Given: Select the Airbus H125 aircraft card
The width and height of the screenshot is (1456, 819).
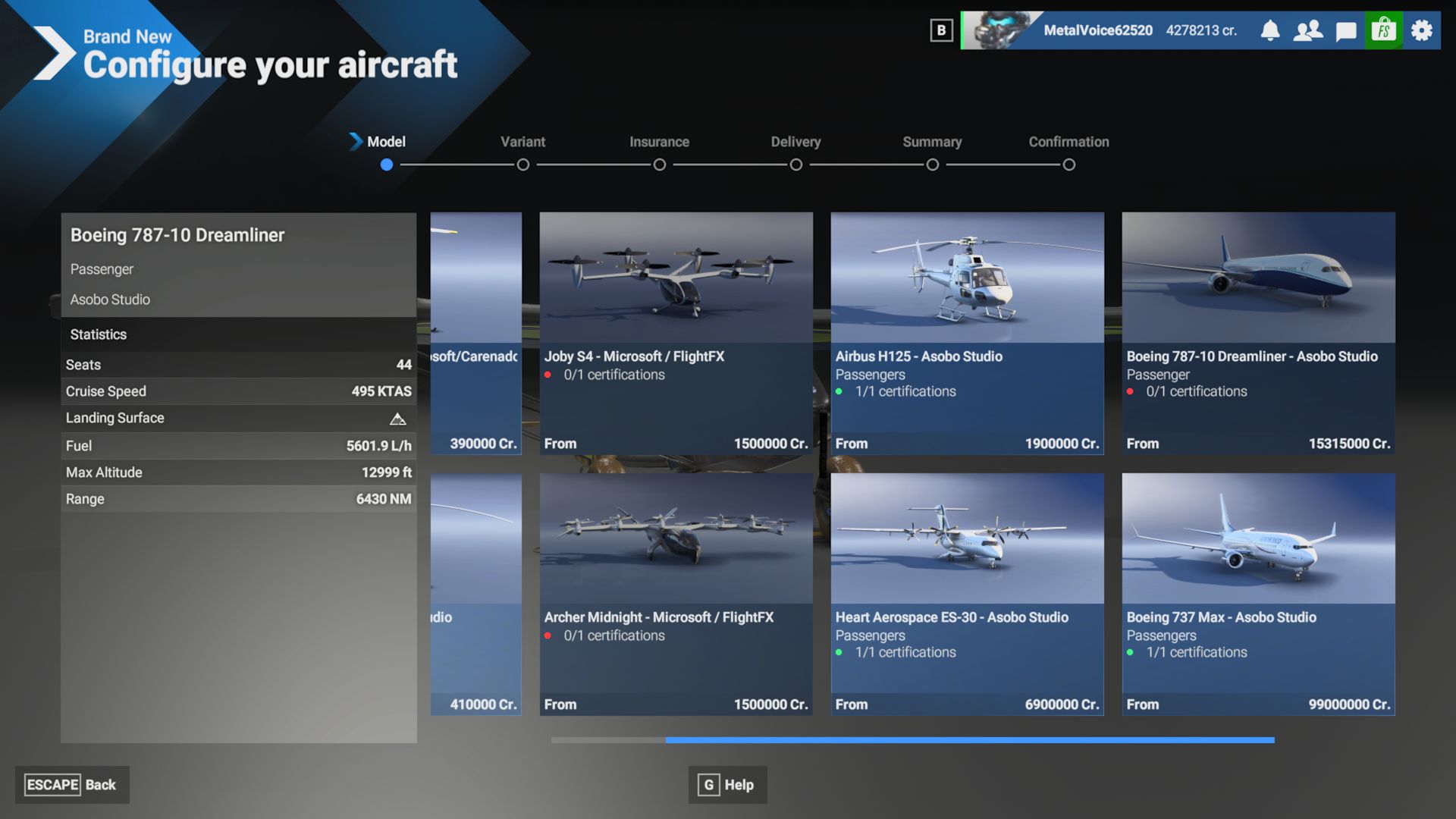Looking at the screenshot, I should [967, 334].
